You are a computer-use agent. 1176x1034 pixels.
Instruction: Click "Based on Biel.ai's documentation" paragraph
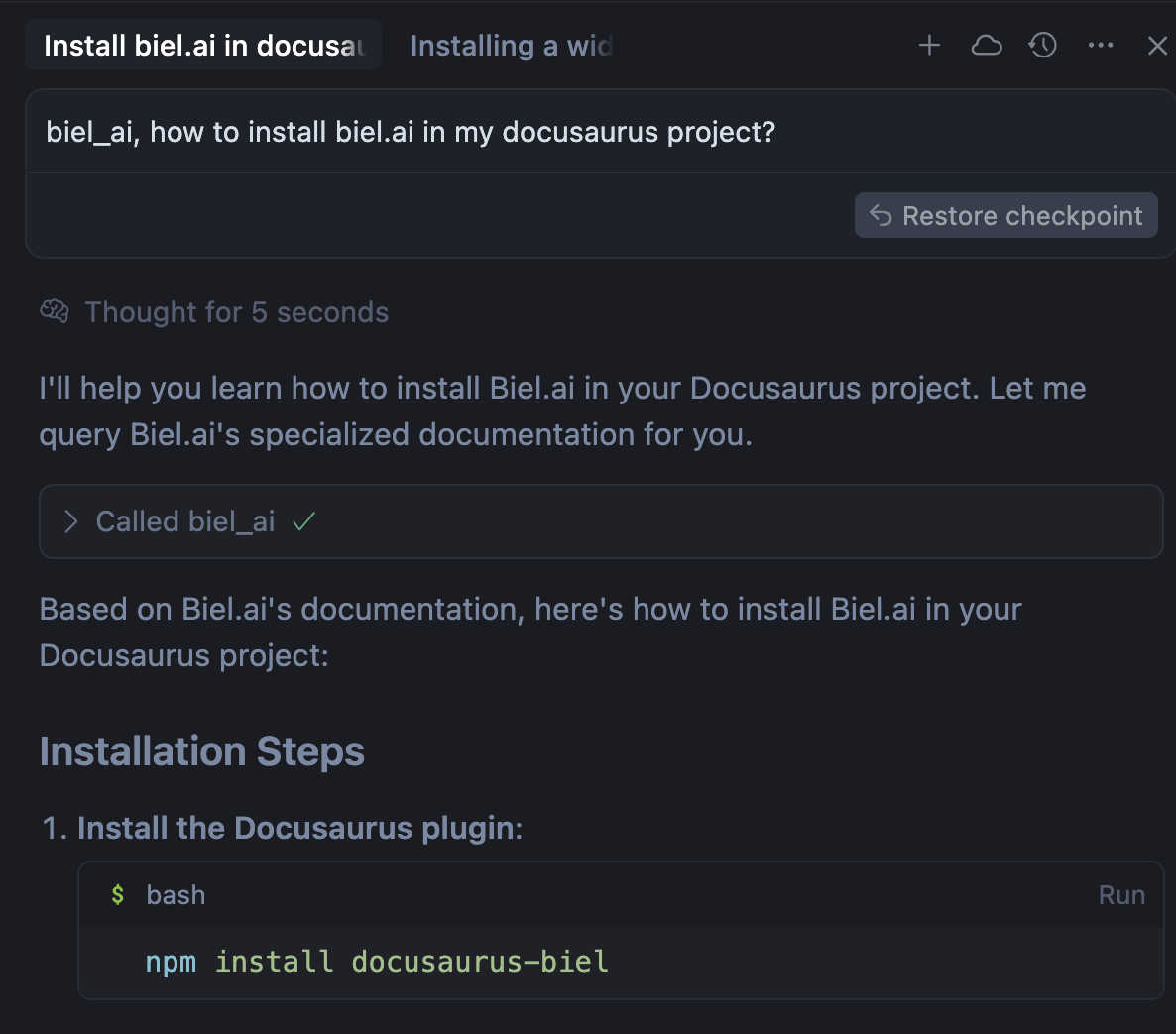pos(530,632)
